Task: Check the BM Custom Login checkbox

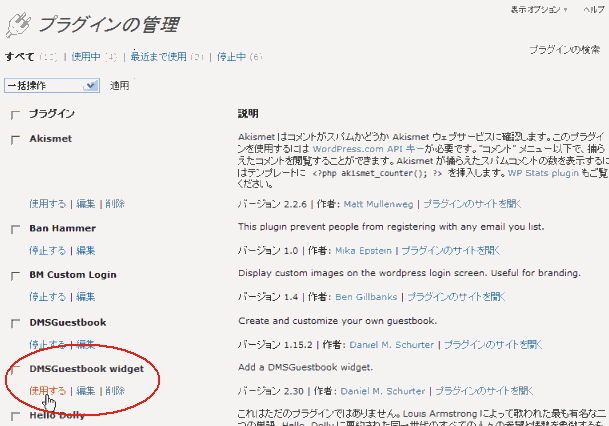Action: click(x=15, y=276)
